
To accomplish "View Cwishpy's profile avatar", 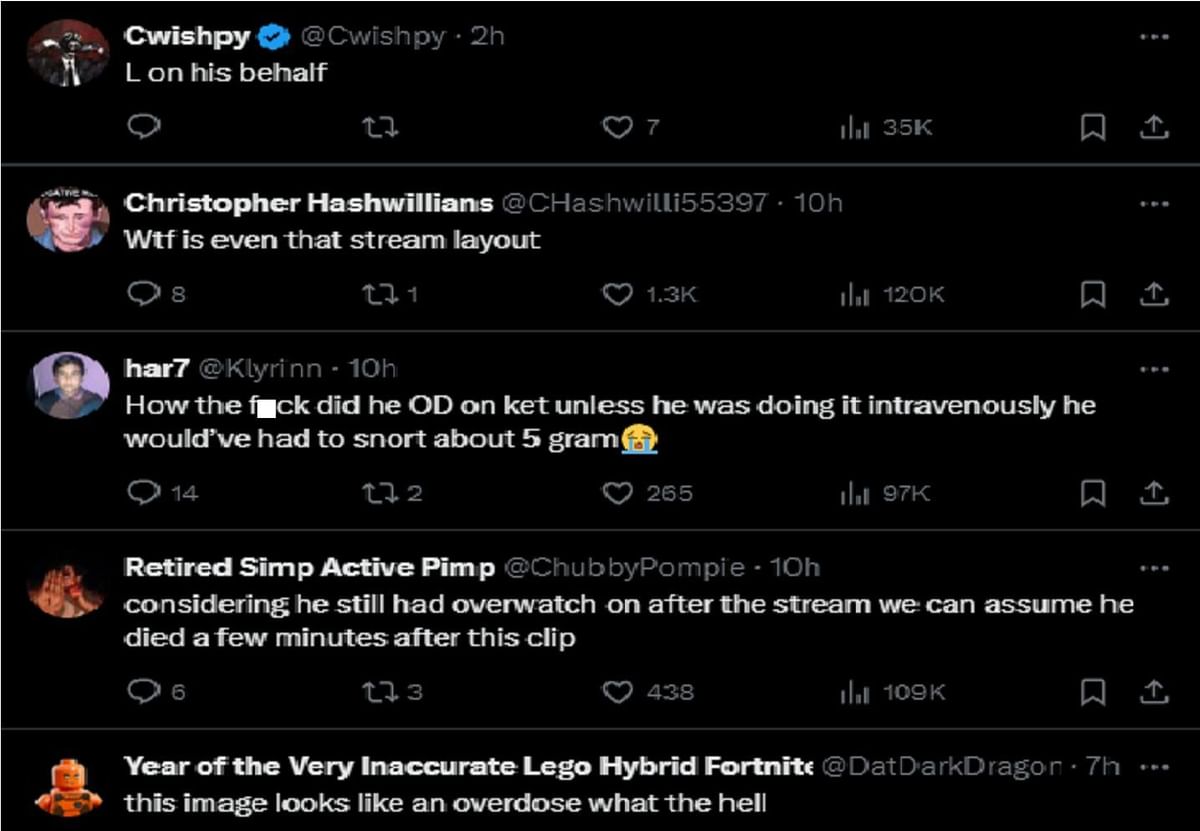I will point(68,53).
